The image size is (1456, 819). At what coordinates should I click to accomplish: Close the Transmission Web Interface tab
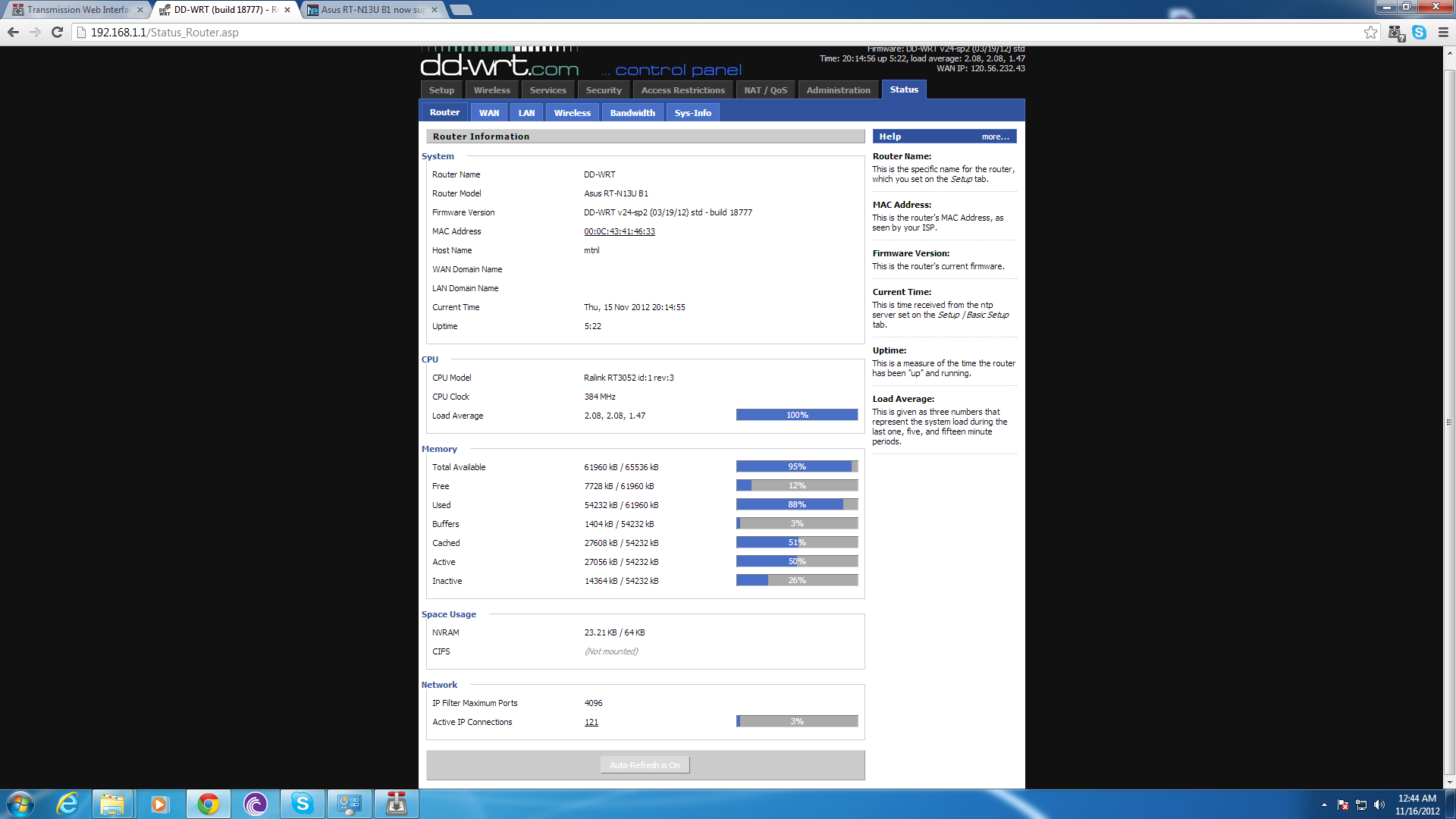point(140,10)
